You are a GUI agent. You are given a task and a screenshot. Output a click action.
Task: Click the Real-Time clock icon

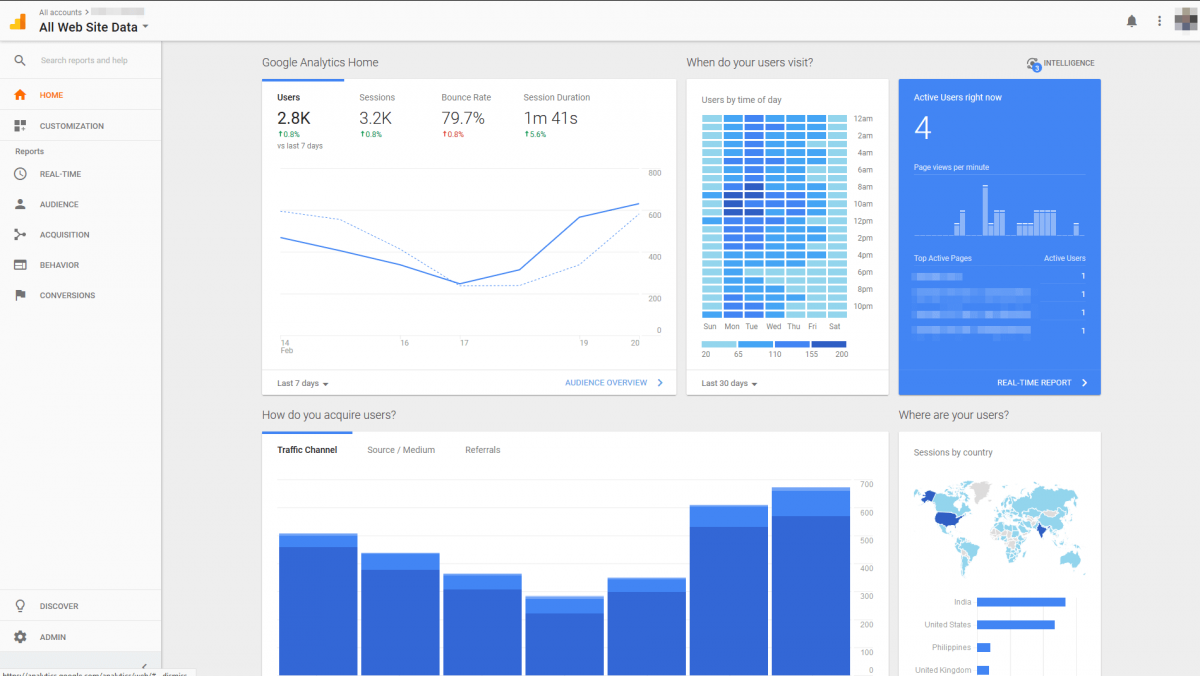20,174
